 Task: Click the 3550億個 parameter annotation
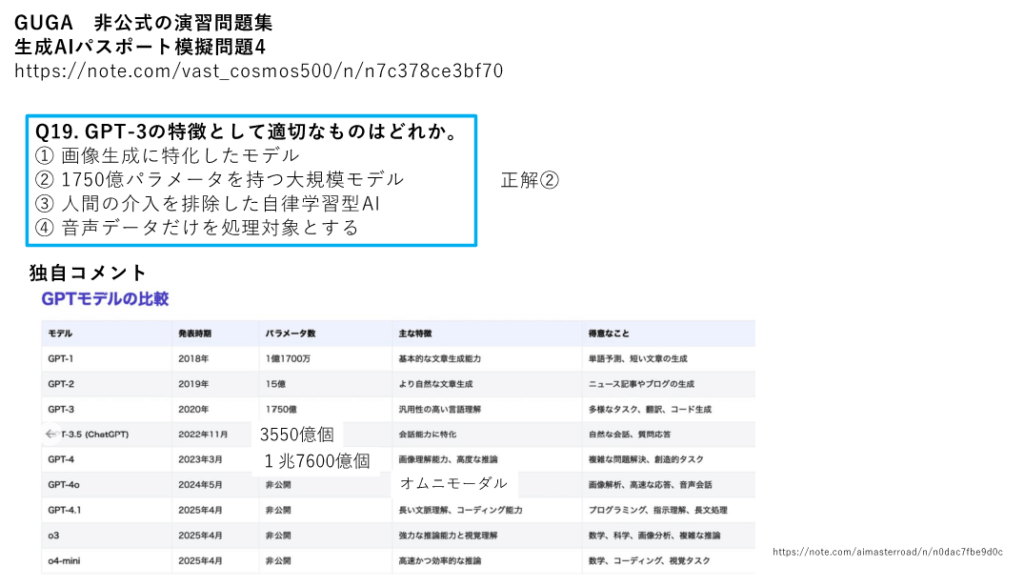tap(296, 435)
